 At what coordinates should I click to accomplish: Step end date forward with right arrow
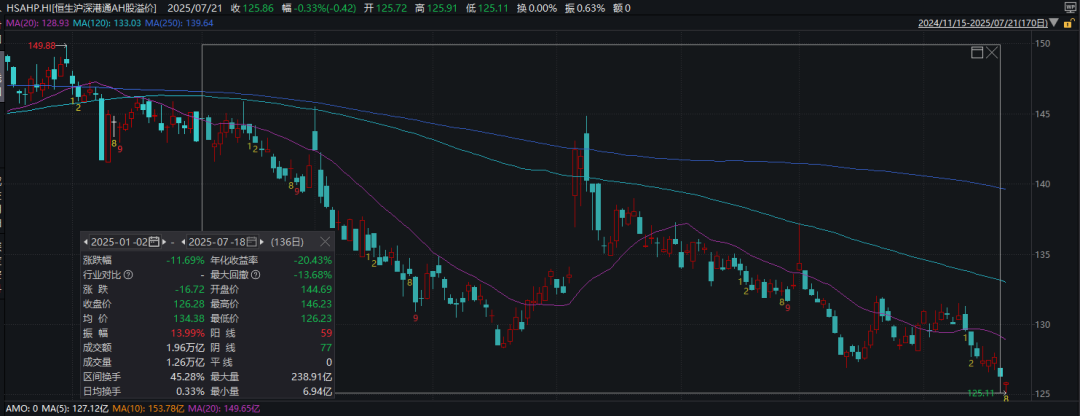click(263, 242)
